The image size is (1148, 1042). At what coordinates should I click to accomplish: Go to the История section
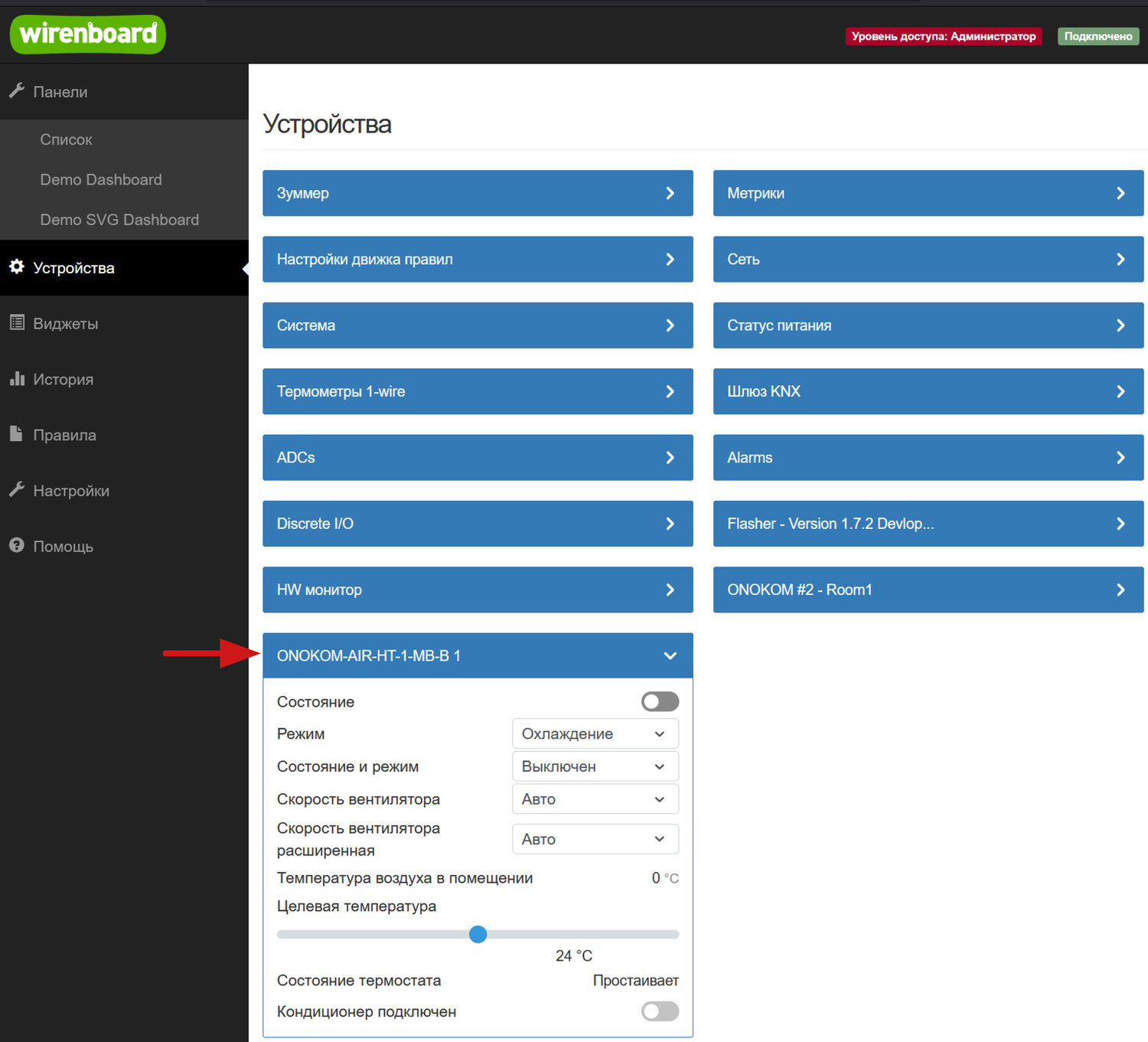(x=124, y=380)
